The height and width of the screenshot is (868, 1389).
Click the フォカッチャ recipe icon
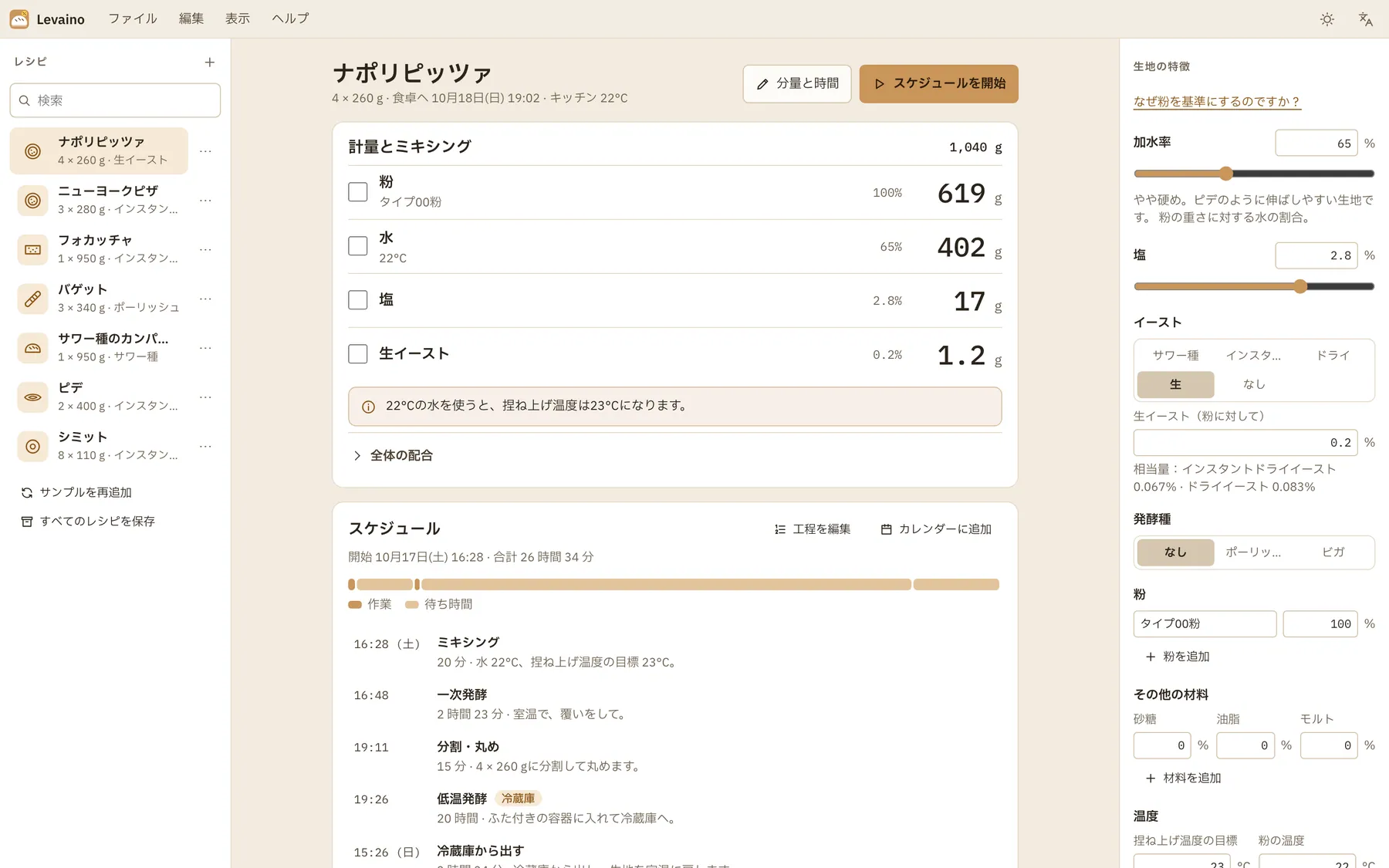coord(32,250)
